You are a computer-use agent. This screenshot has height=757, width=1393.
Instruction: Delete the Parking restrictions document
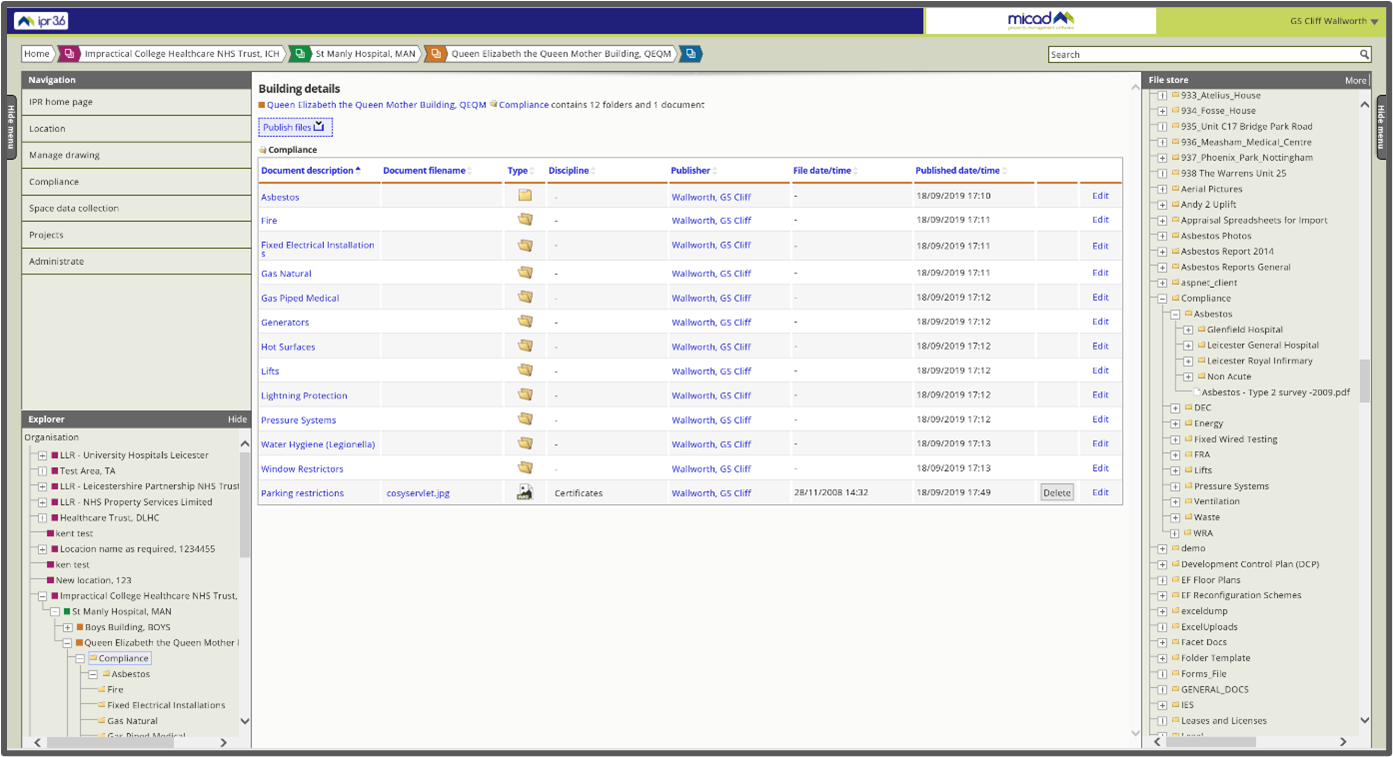pos(1056,492)
